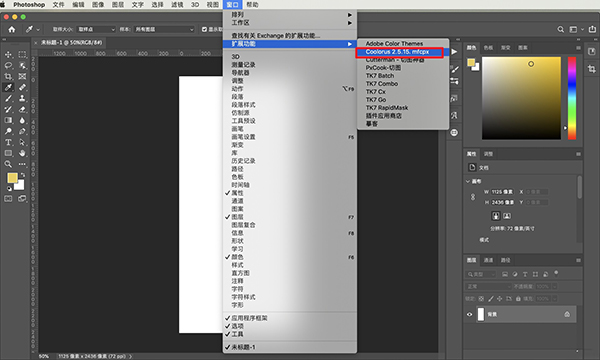Open the Filter menu in the menu bar
The image size is (600, 360).
177,5
